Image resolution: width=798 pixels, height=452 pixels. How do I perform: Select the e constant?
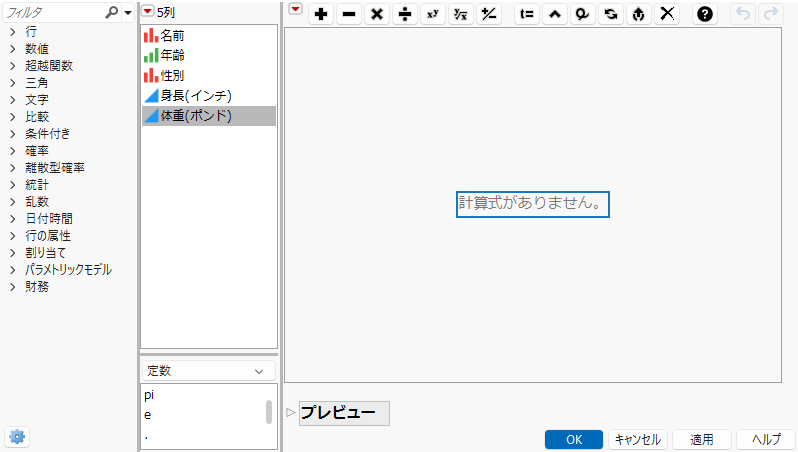click(x=148, y=415)
